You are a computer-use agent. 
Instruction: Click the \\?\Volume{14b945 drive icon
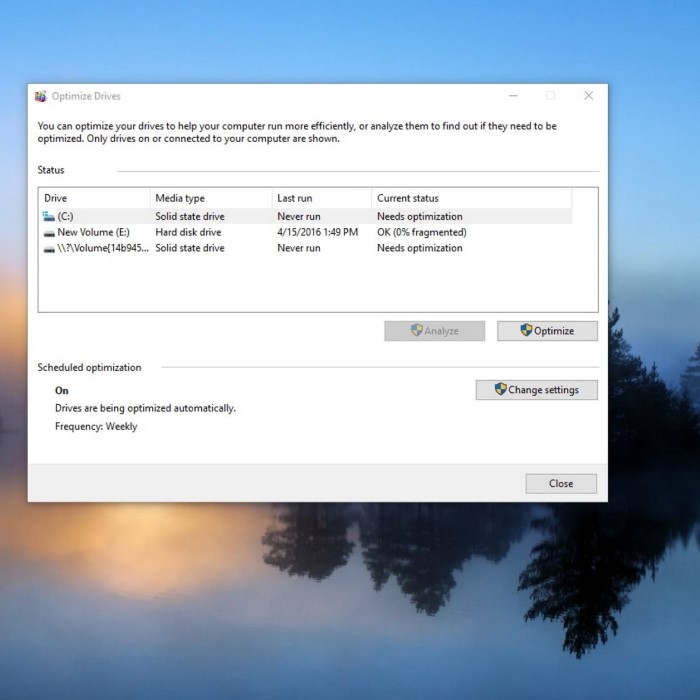coord(49,249)
